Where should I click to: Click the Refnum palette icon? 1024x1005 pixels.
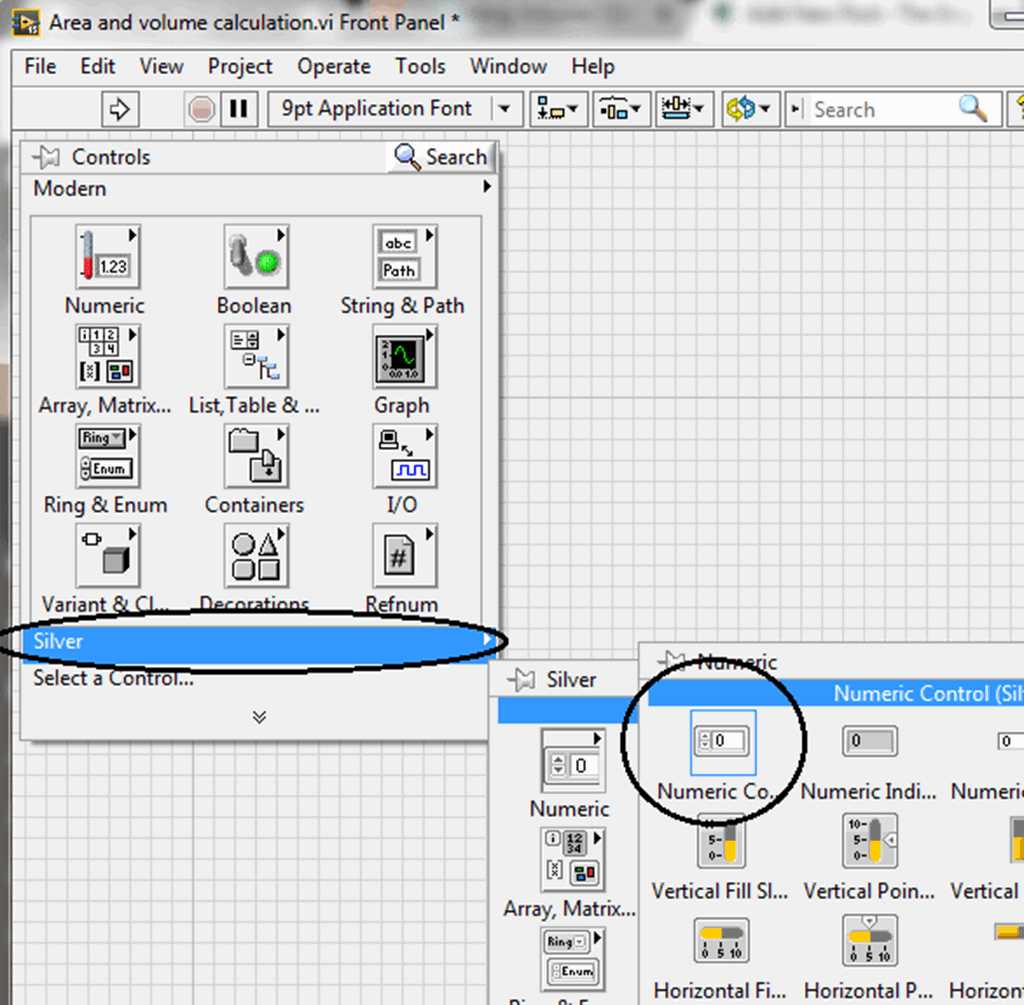coord(403,555)
